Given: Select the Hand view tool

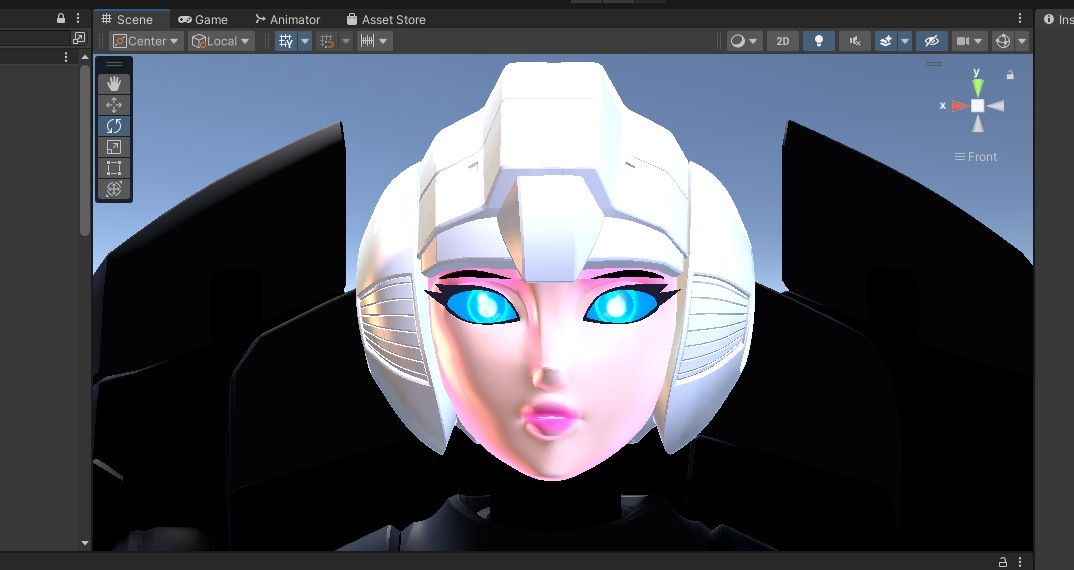Looking at the screenshot, I should pyautogui.click(x=114, y=84).
